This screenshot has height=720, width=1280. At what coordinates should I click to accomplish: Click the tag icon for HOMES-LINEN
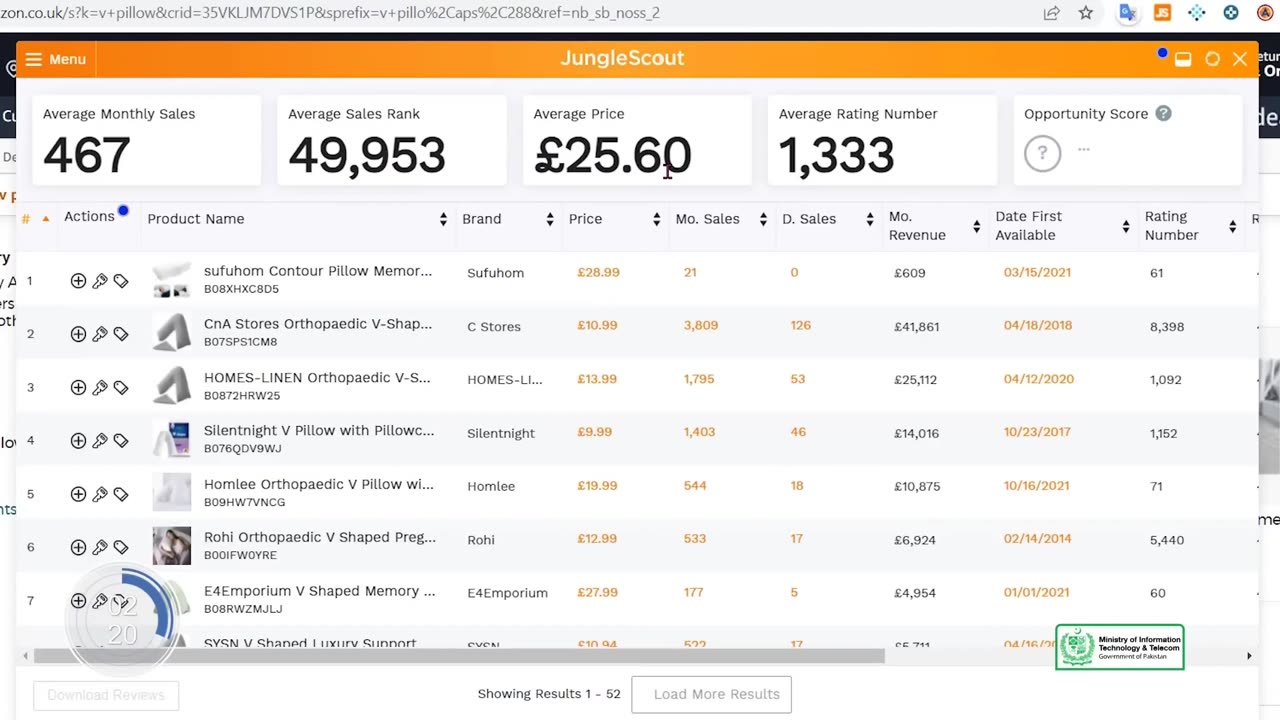point(121,387)
